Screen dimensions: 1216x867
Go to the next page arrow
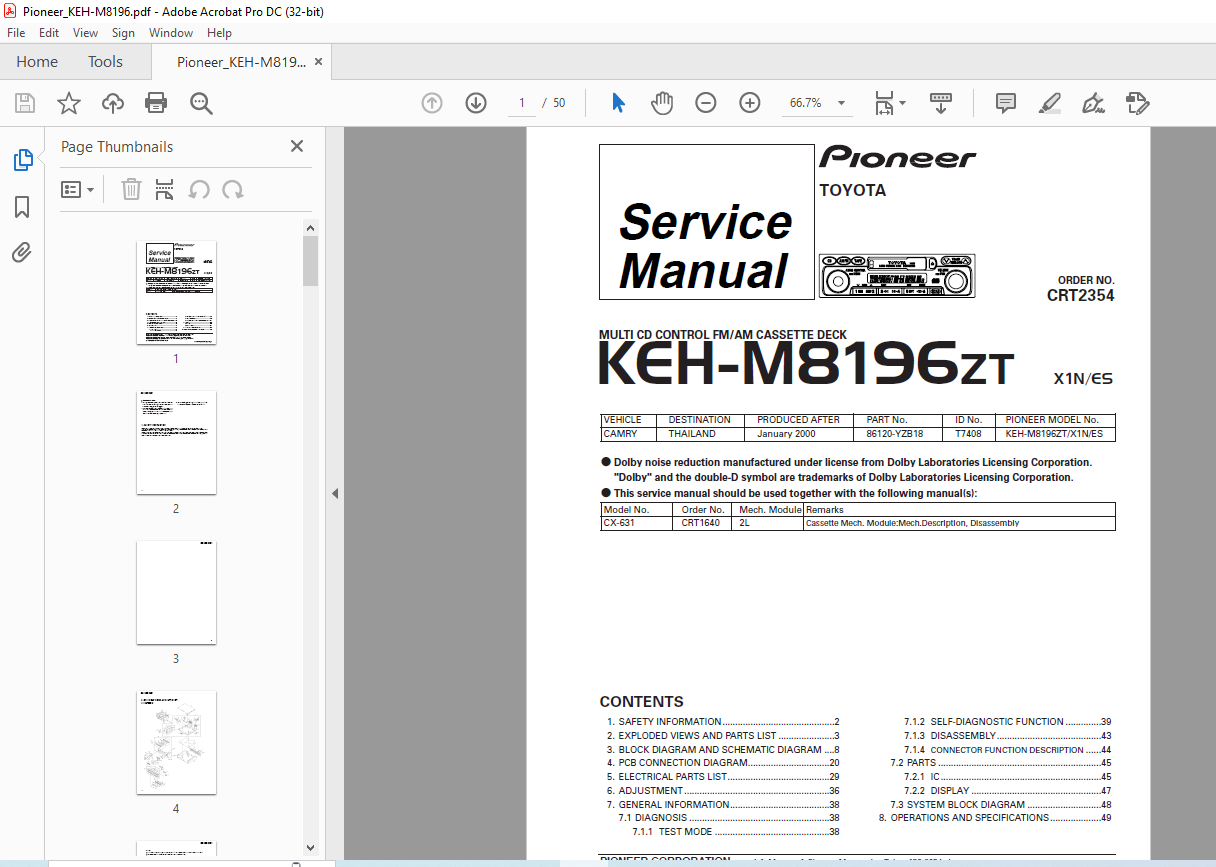pos(476,103)
